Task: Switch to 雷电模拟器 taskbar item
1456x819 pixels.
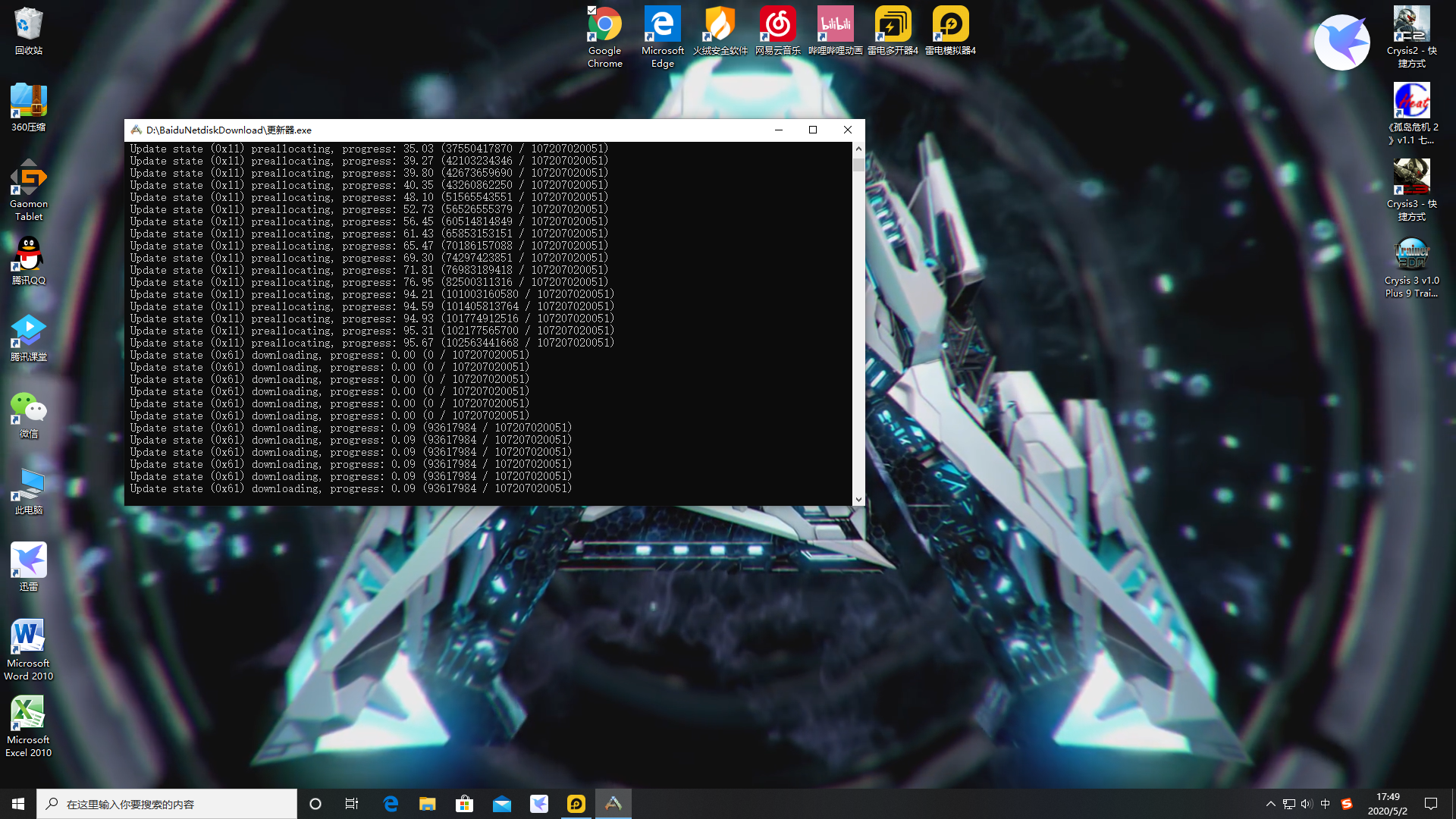Action: tap(576, 804)
